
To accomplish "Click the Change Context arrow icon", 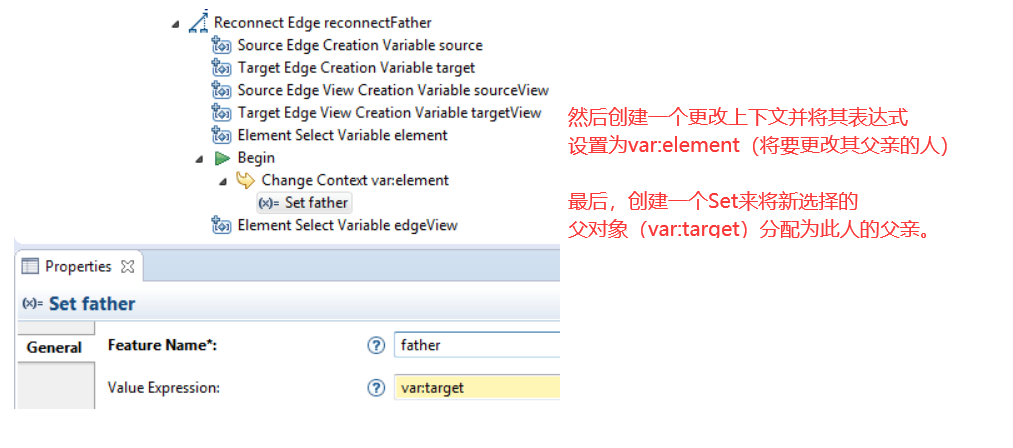I will click(245, 180).
